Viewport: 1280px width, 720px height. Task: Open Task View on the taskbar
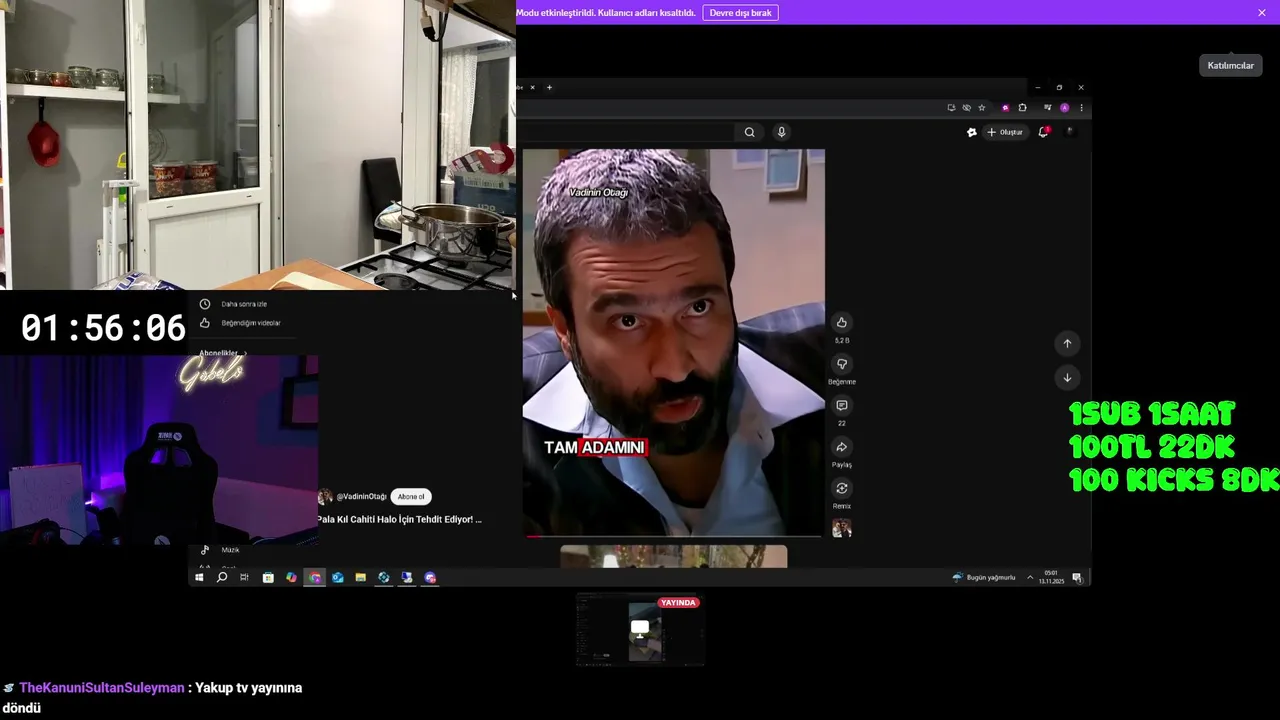[244, 577]
